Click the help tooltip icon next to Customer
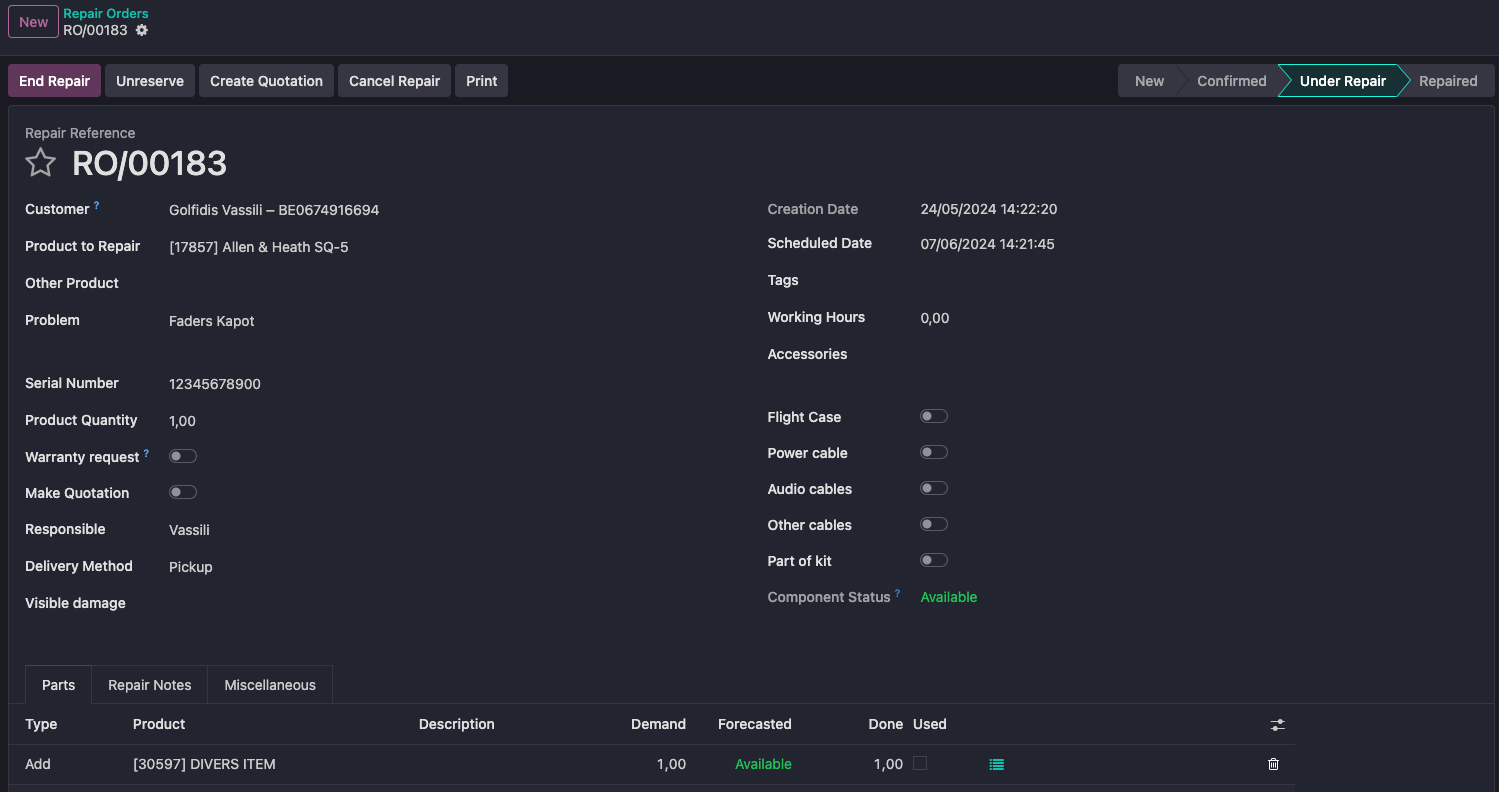 [x=97, y=206]
